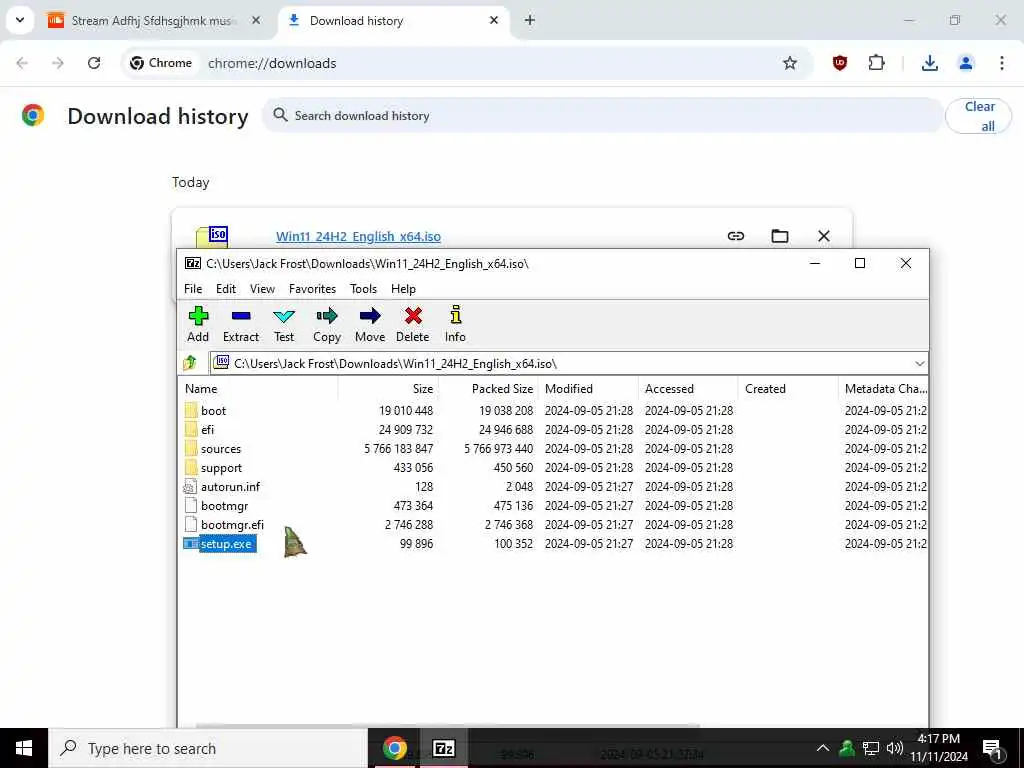Click the Chrome forward arrow
This screenshot has height=768, width=1024.
click(x=58, y=63)
